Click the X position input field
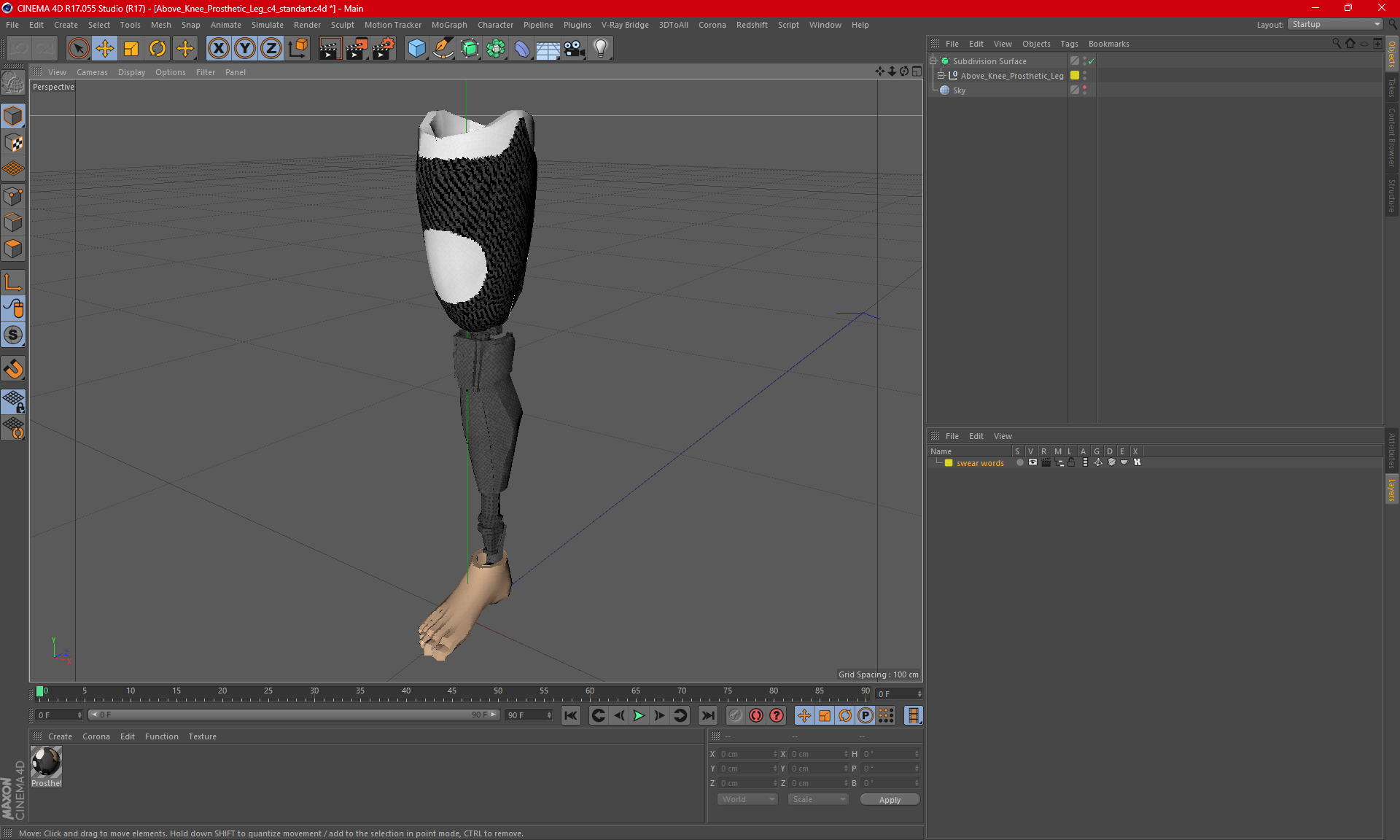Image resolution: width=1400 pixels, height=840 pixels. point(748,754)
